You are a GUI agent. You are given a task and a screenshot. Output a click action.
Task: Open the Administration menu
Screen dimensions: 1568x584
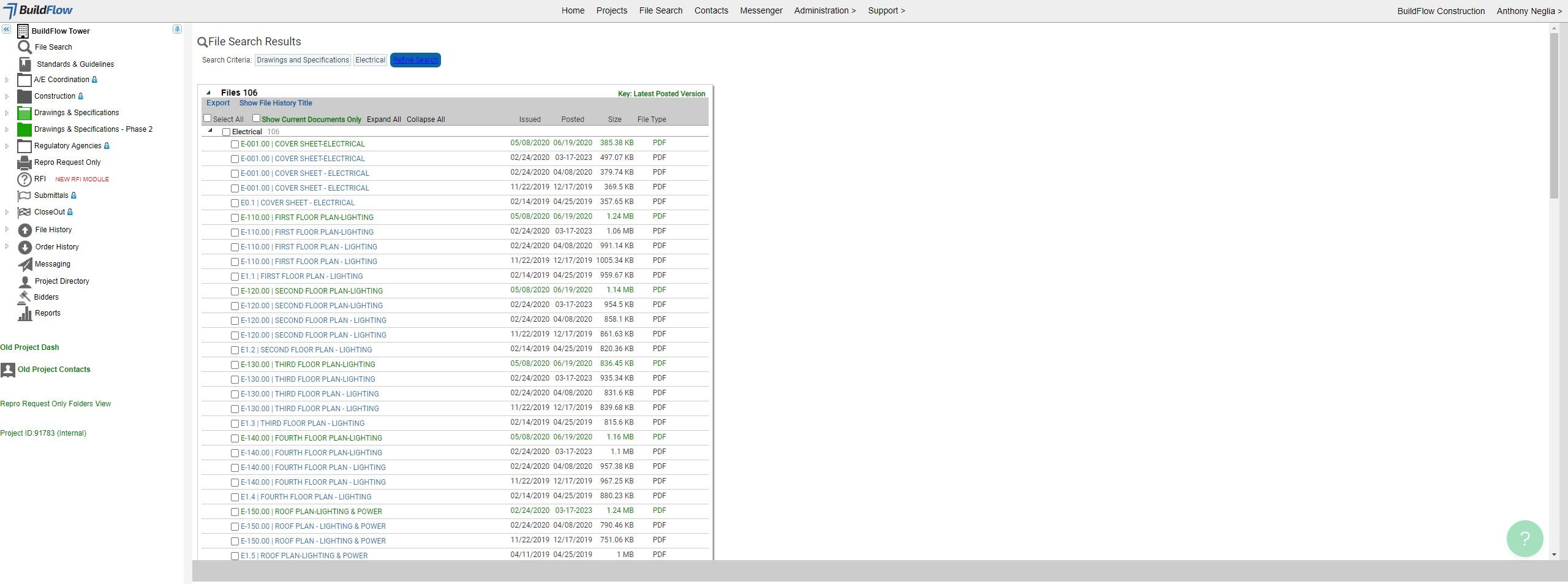[x=824, y=10]
